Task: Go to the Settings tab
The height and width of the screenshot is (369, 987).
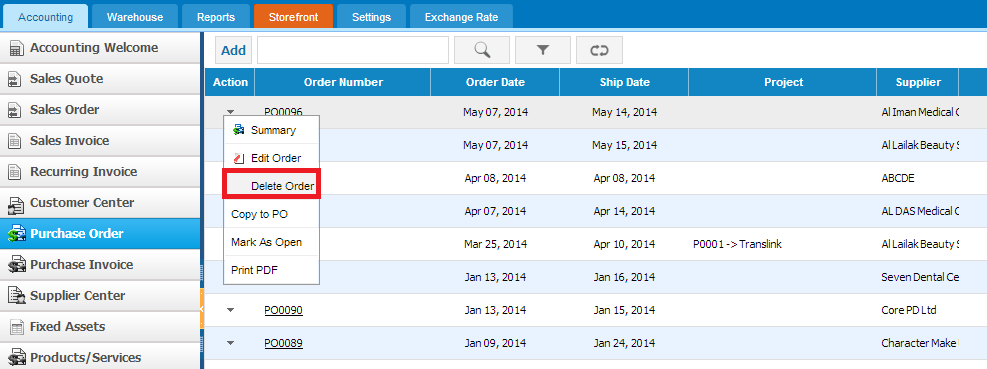Action: [x=371, y=17]
